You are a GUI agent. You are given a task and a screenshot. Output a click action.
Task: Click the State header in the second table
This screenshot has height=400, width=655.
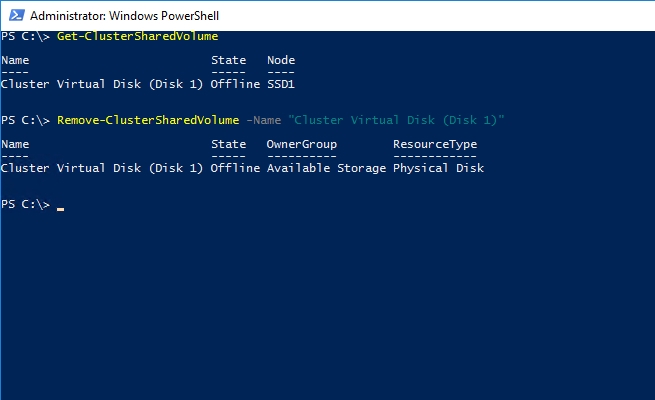[x=229, y=144]
